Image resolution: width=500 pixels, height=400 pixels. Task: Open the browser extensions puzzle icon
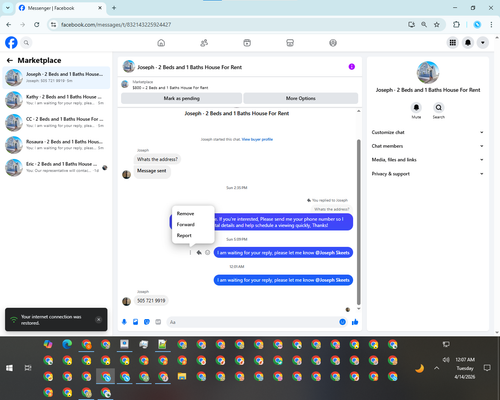click(x=456, y=25)
